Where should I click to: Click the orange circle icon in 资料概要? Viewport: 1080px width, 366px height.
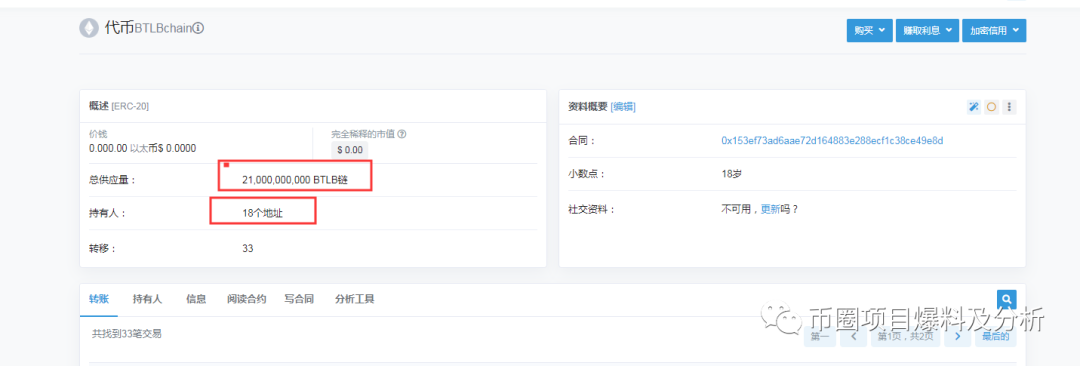click(991, 107)
